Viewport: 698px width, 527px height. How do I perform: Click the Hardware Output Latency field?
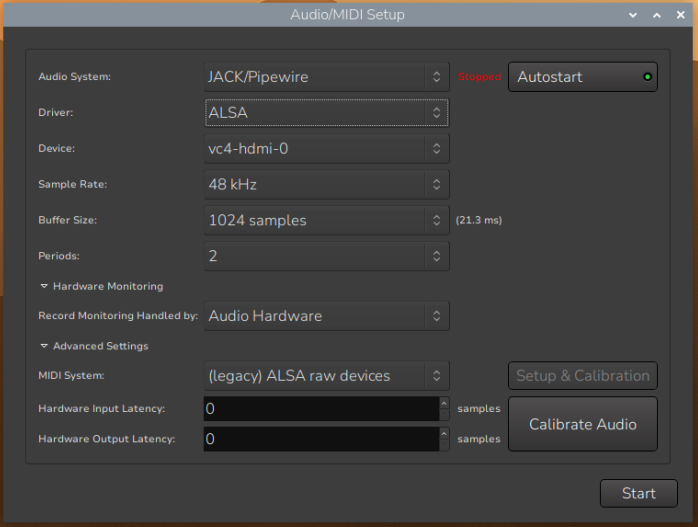320,439
